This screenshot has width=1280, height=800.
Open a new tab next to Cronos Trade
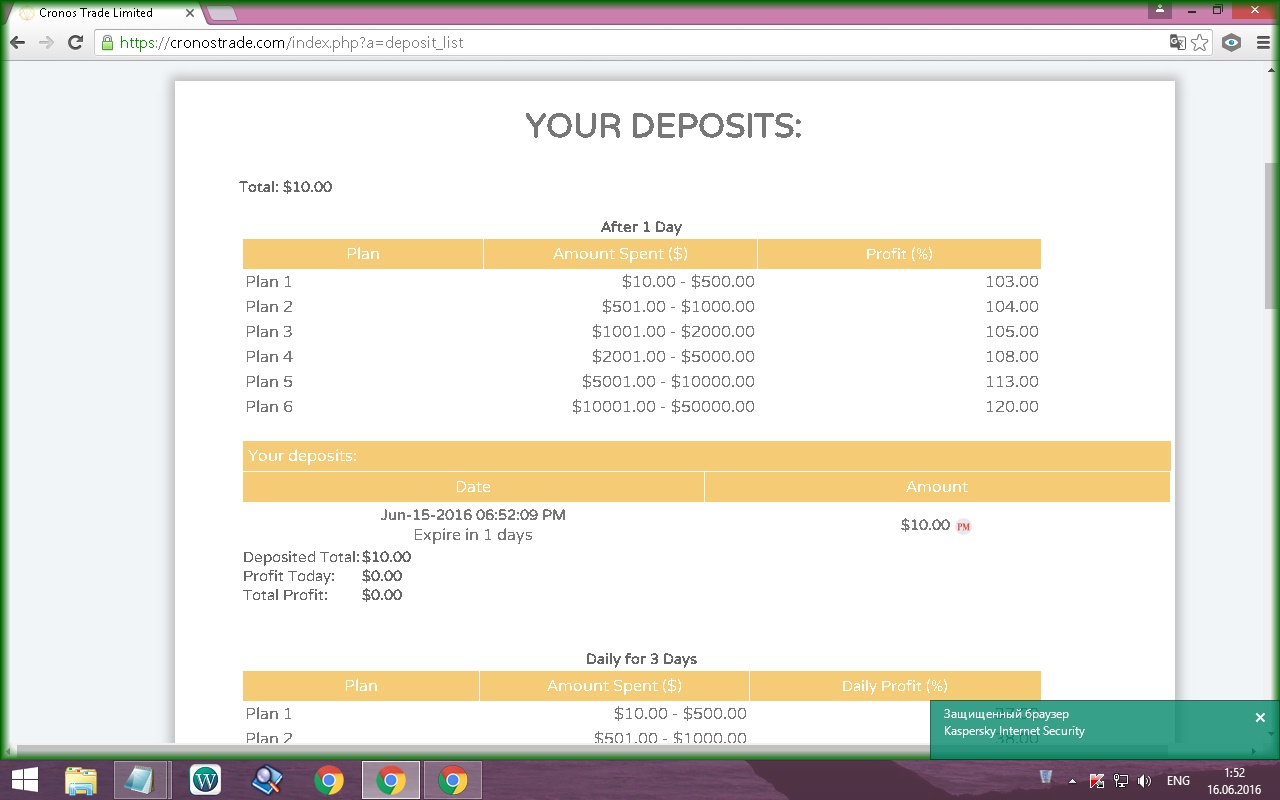click(222, 13)
